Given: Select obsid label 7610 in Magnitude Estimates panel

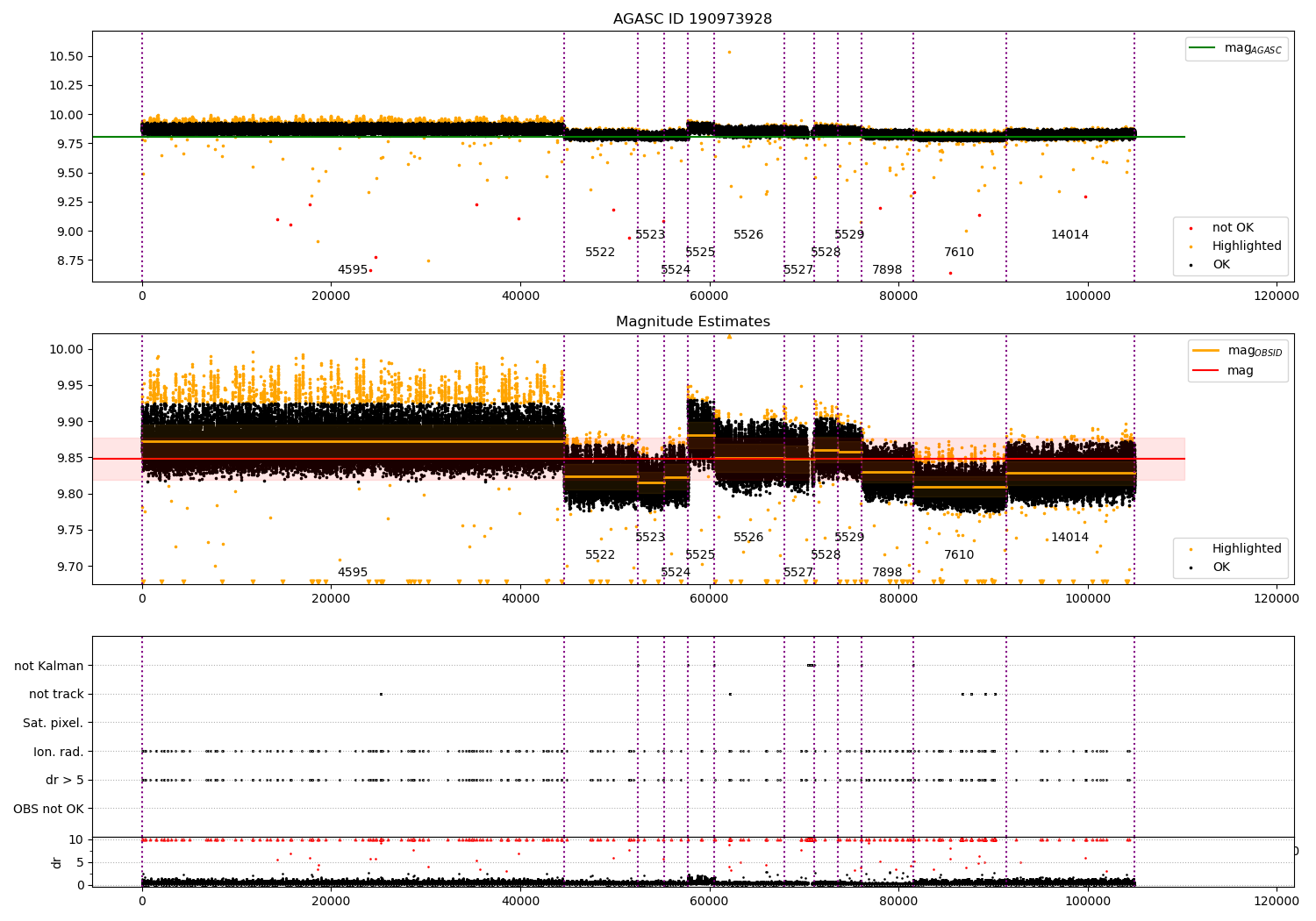Looking at the screenshot, I should pos(959,554).
